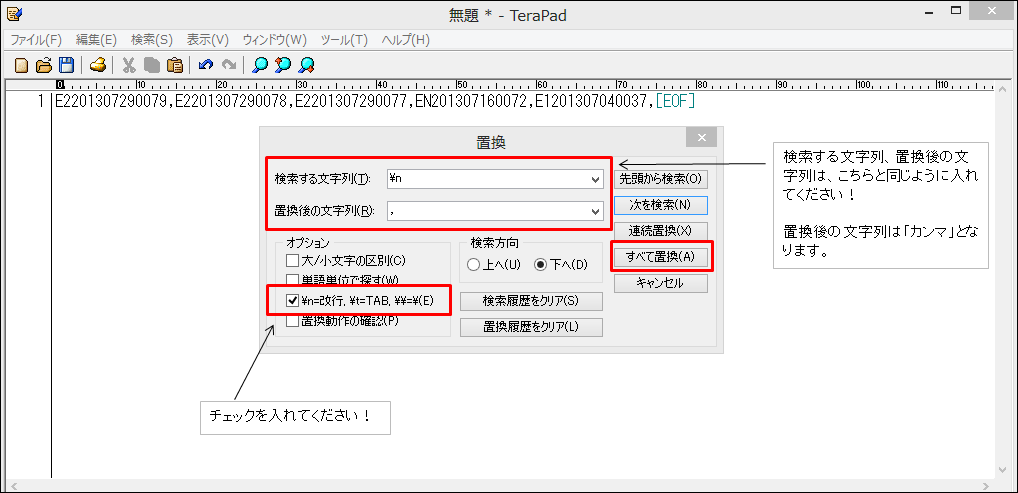Viewport: 1018px width, 493px height.
Task: Open the ウィンドウ(W) menu
Action: point(274,40)
